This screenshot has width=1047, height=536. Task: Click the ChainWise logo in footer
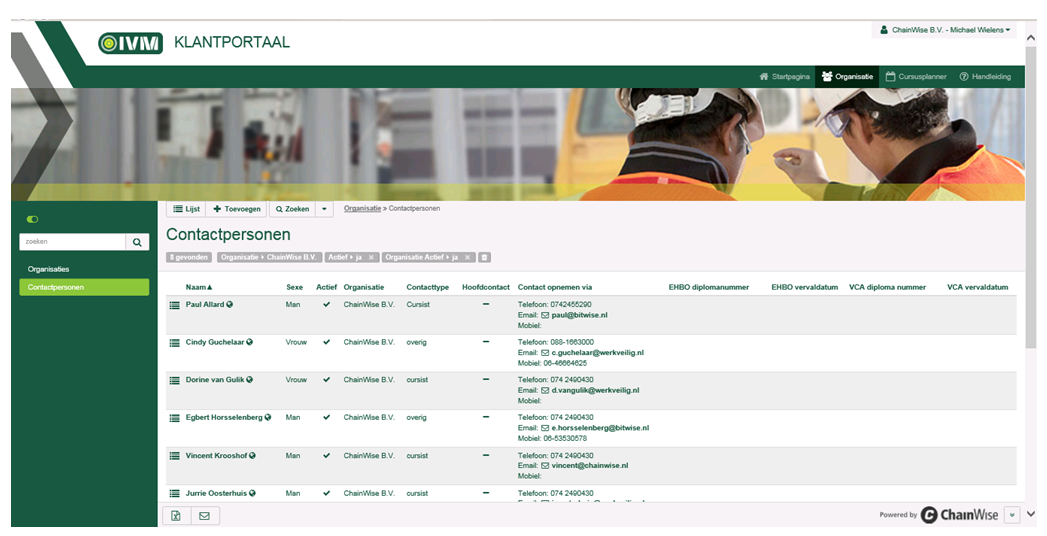[960, 515]
